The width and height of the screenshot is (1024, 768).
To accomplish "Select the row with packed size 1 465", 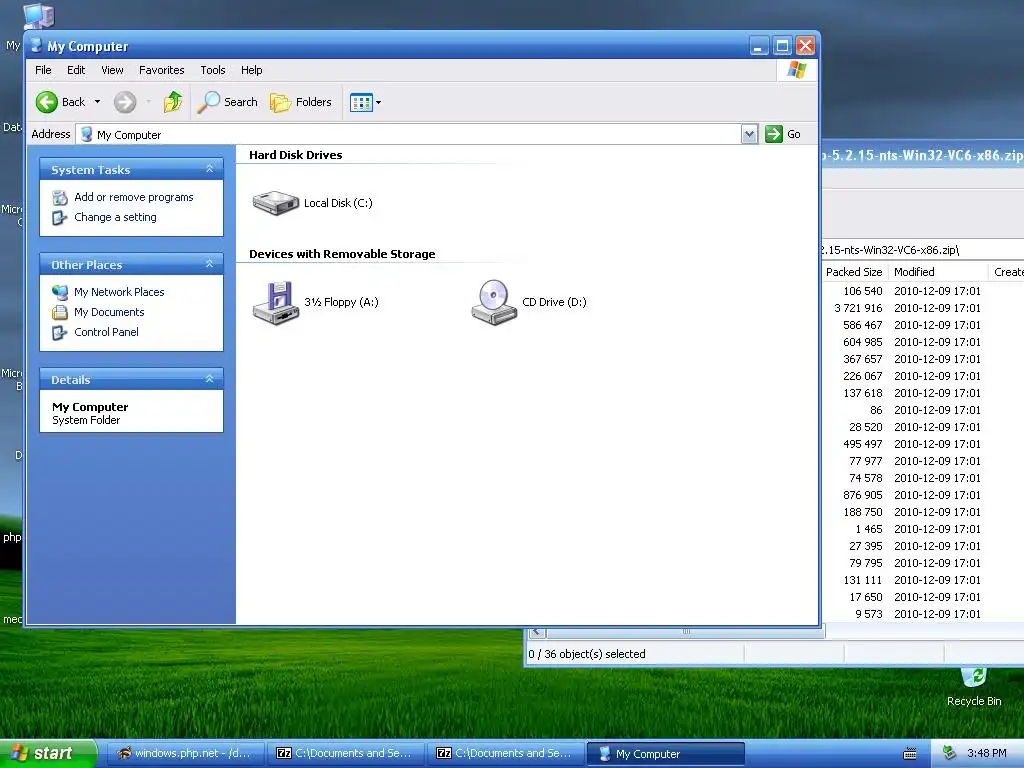I will point(922,529).
